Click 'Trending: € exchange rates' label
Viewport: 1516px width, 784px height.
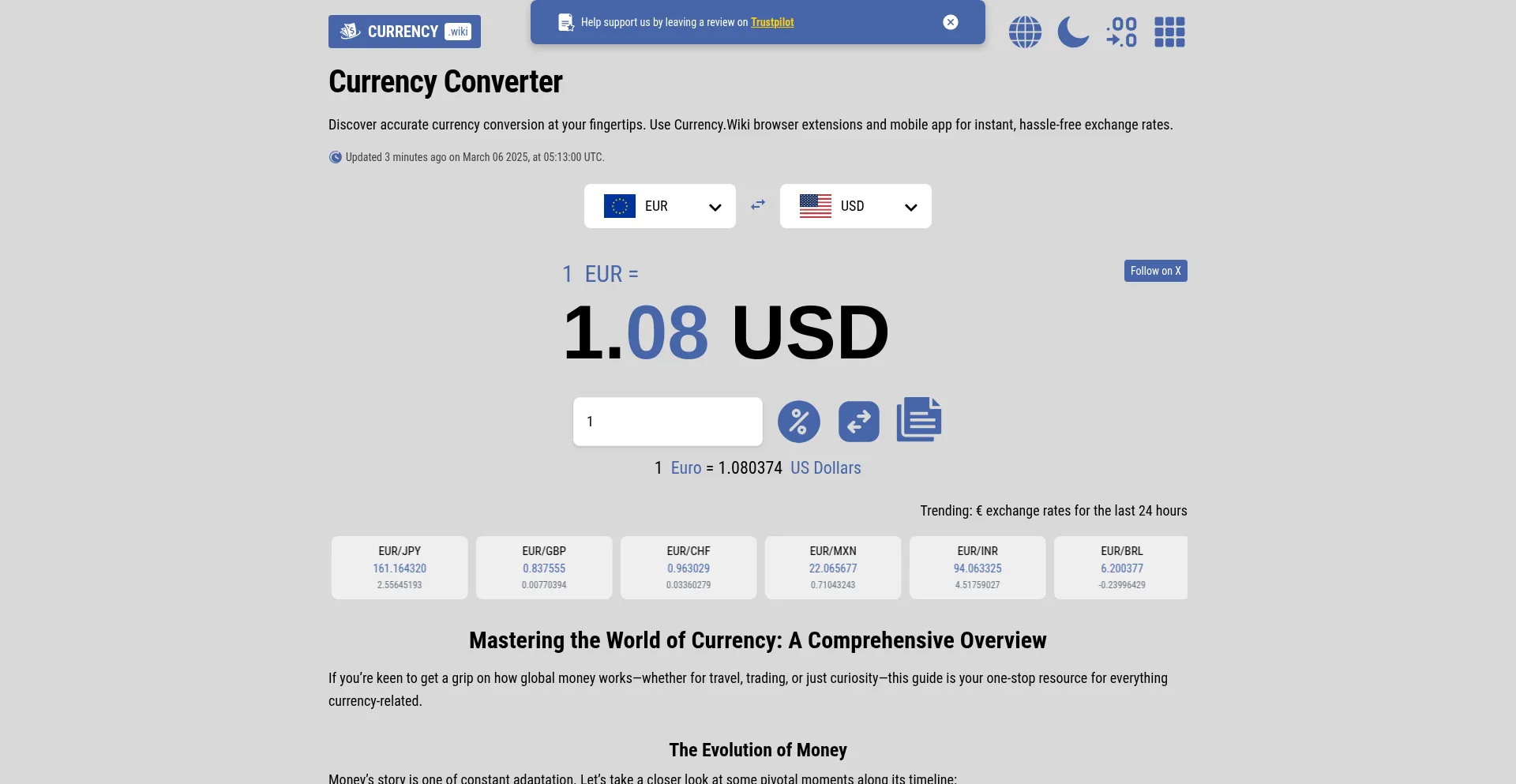1053,511
